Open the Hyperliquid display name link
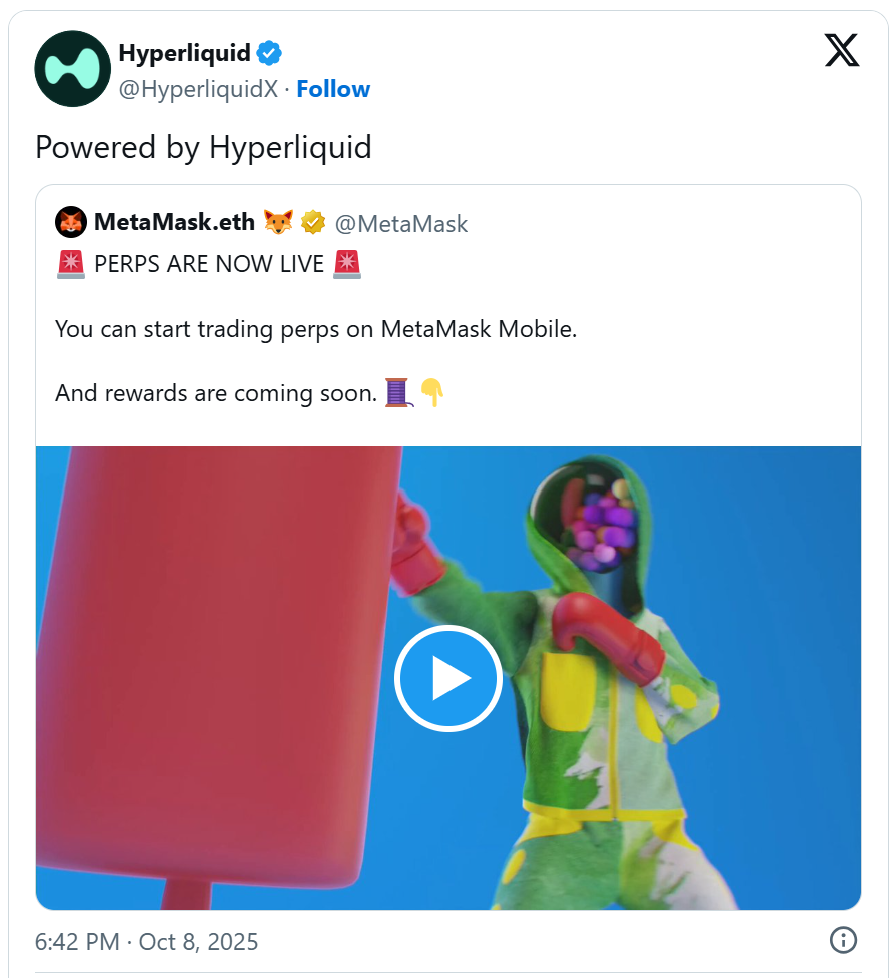 point(184,52)
